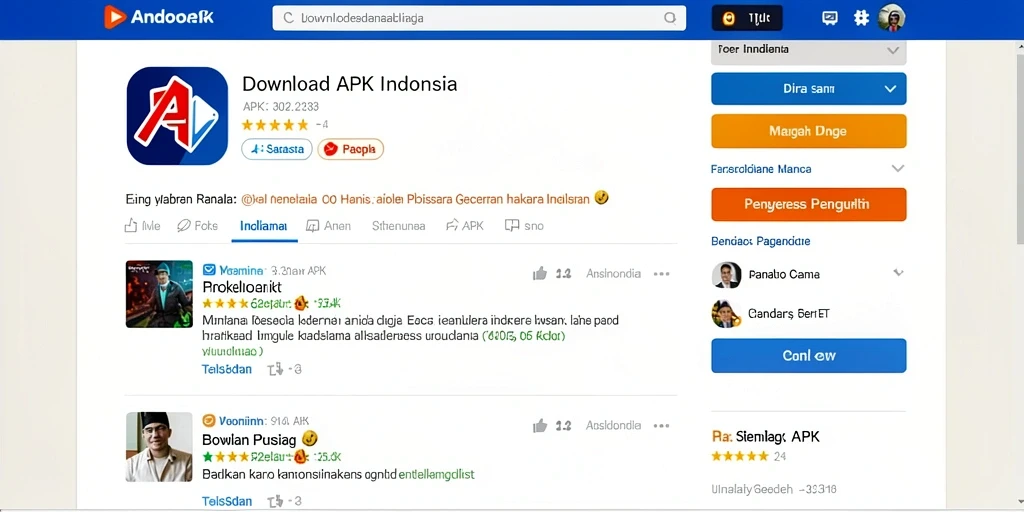Open the Bowlan Pusiag reviewer thumbnail
The image size is (1024, 512).
click(159, 447)
